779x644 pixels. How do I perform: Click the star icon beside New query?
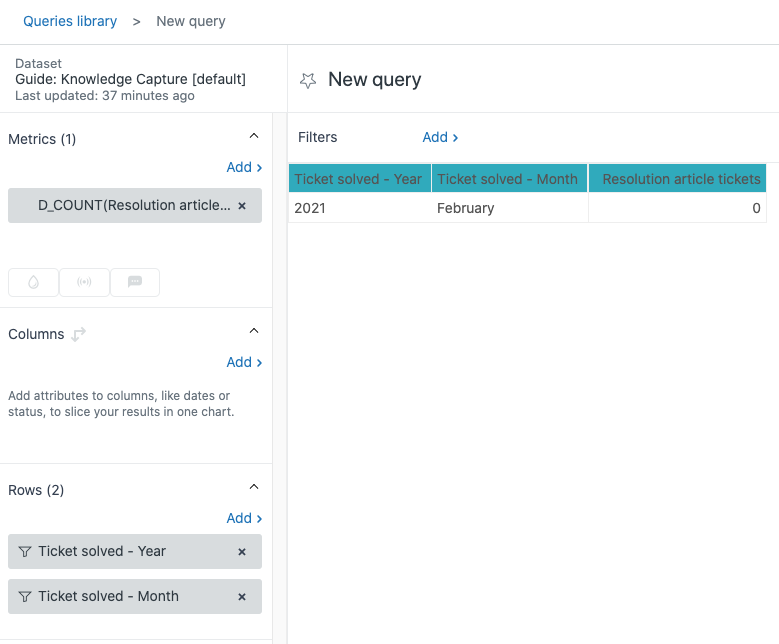coord(308,80)
